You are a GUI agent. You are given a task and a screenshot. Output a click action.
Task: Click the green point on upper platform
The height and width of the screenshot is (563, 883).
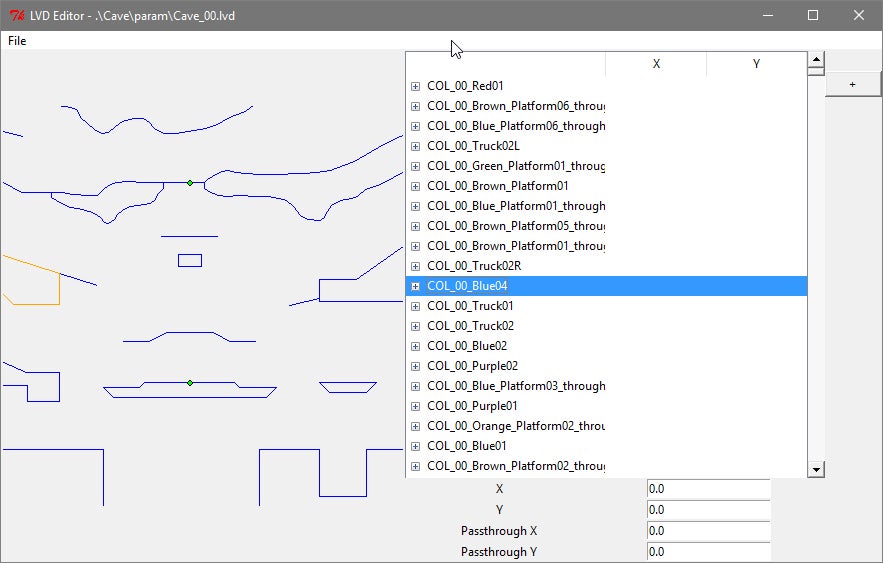click(x=190, y=182)
